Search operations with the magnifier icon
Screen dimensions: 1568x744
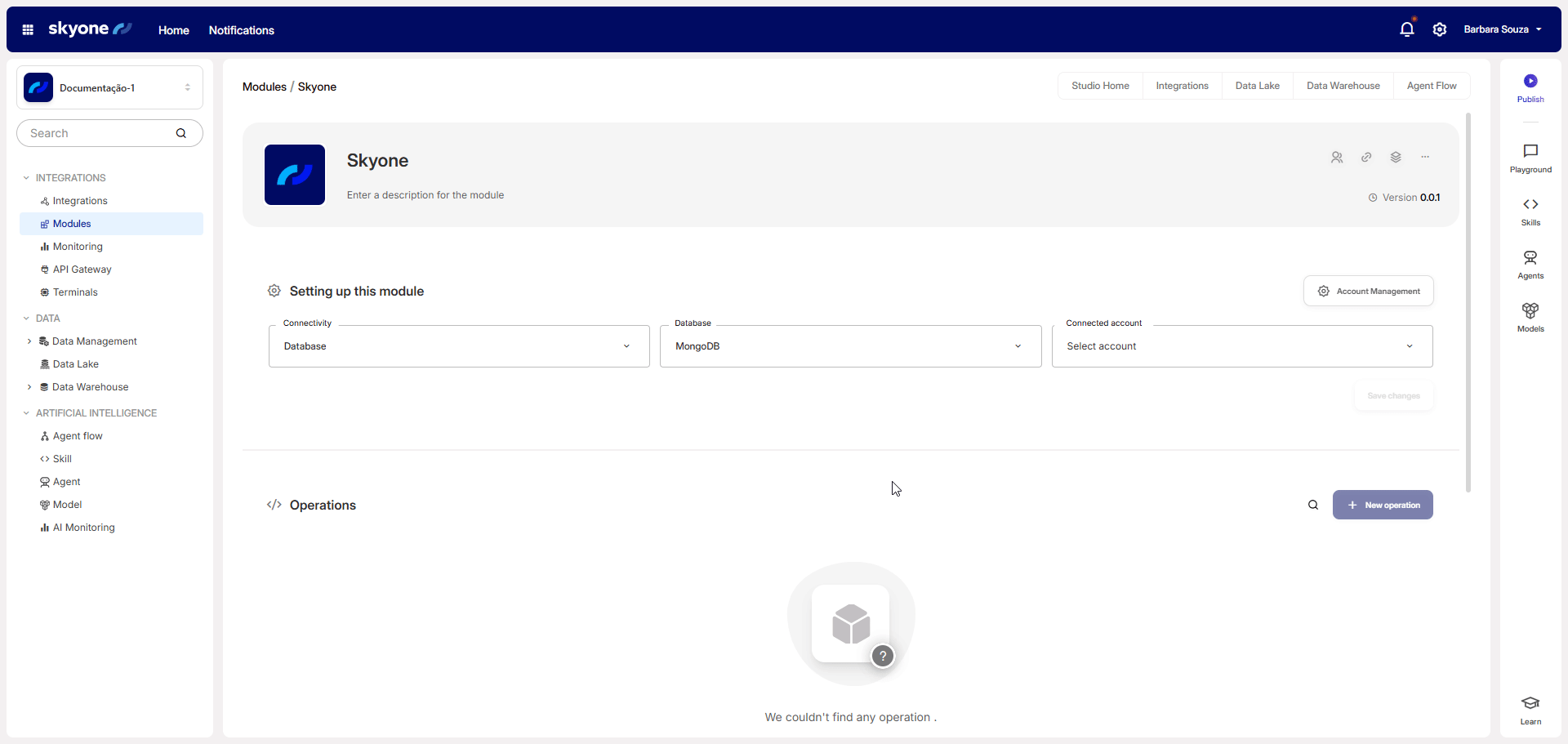[1313, 505]
